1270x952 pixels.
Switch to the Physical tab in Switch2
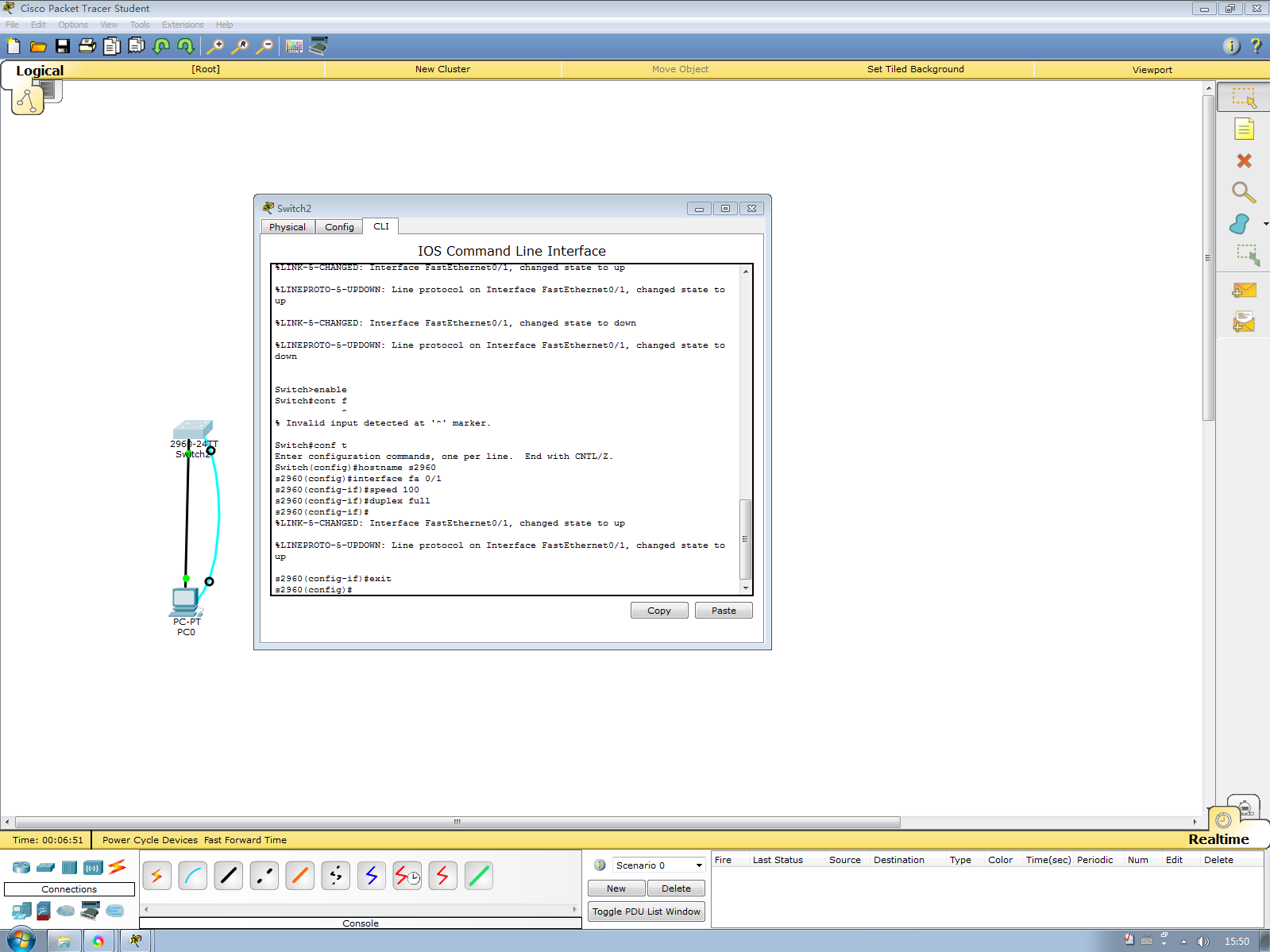[288, 227]
